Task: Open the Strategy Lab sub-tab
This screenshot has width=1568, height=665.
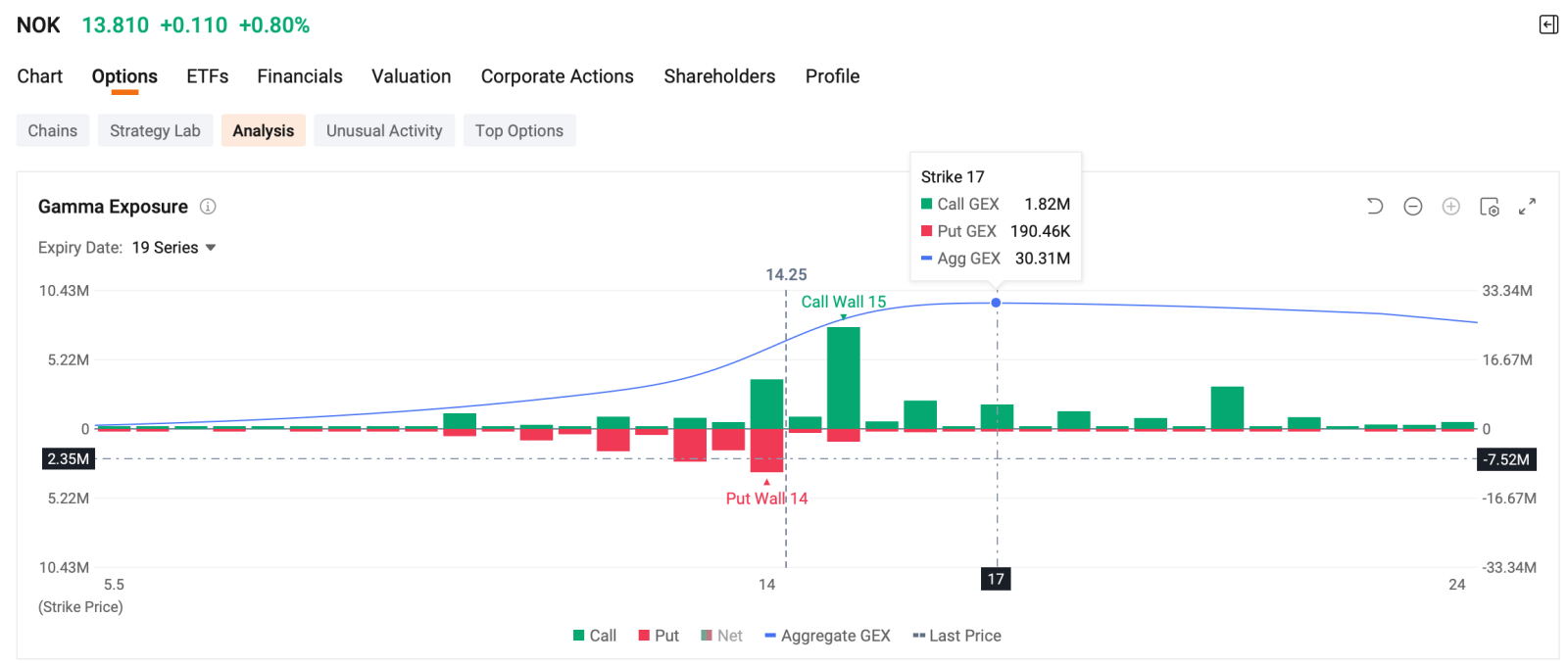Action: coord(155,130)
